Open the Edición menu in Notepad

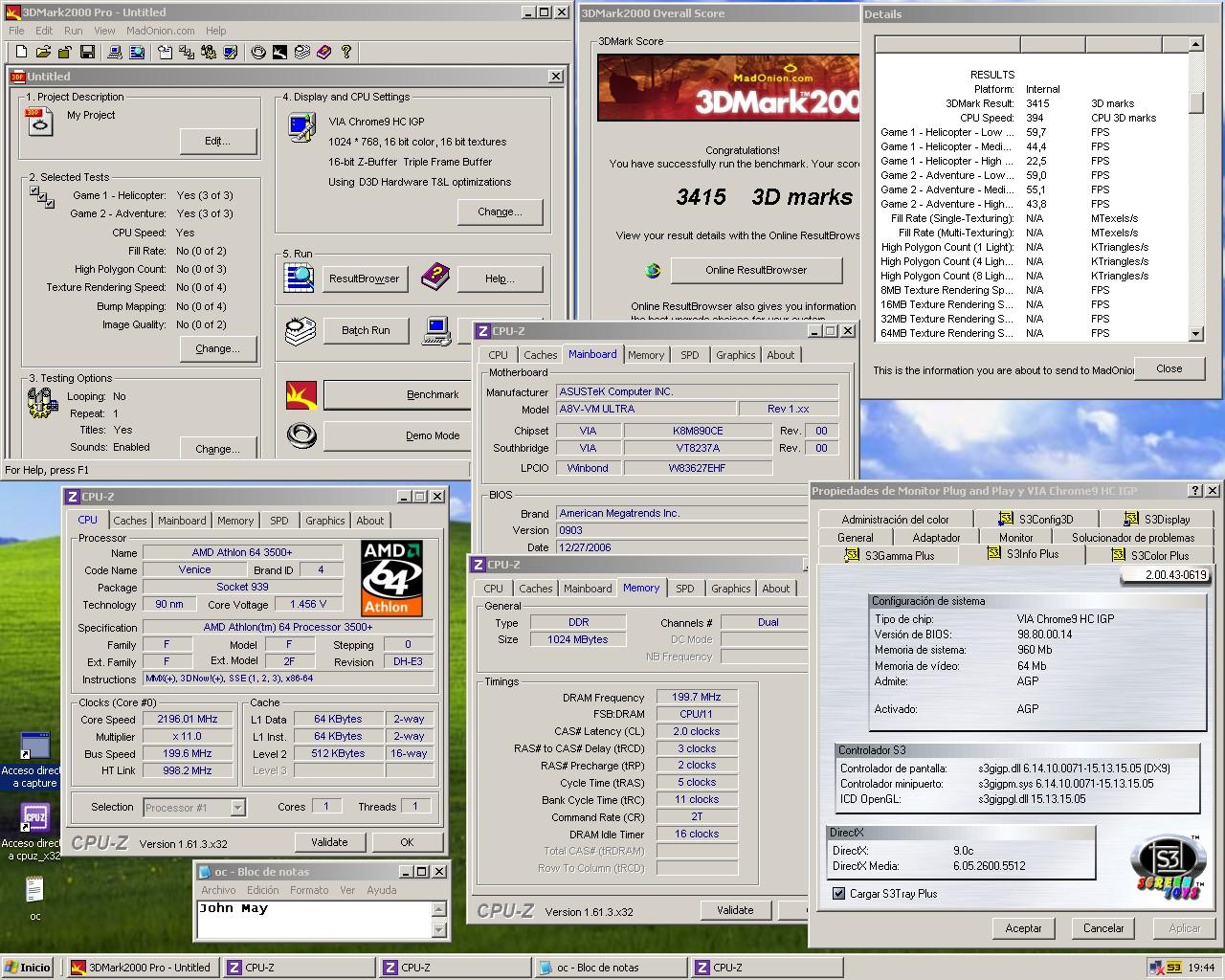(263, 890)
